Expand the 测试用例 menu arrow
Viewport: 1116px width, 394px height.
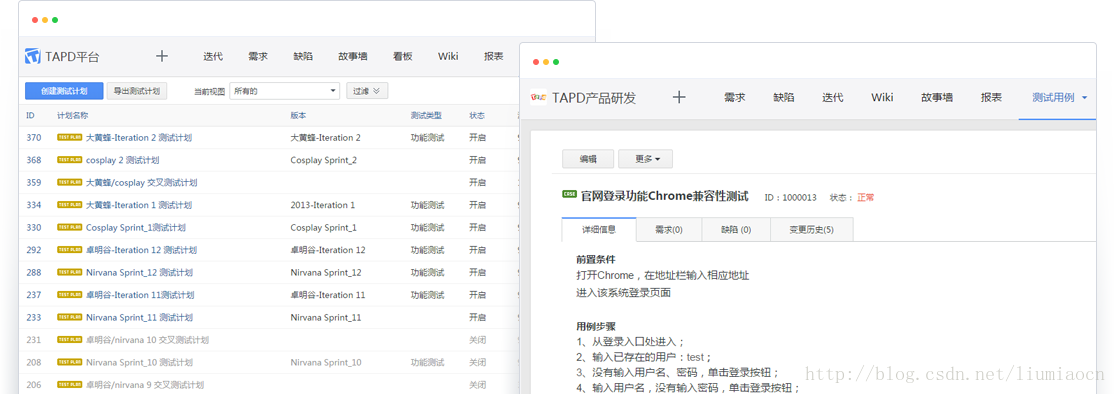[x=1085, y=98]
